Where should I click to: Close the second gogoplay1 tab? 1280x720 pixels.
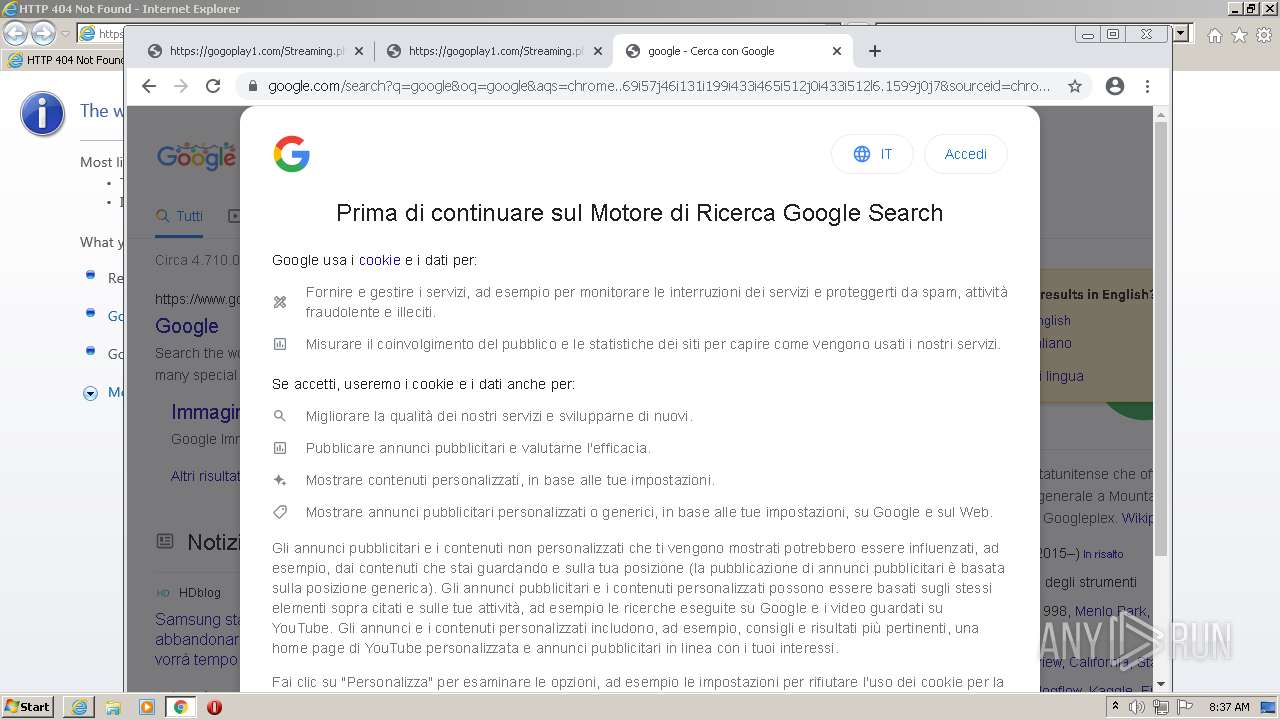coord(598,51)
